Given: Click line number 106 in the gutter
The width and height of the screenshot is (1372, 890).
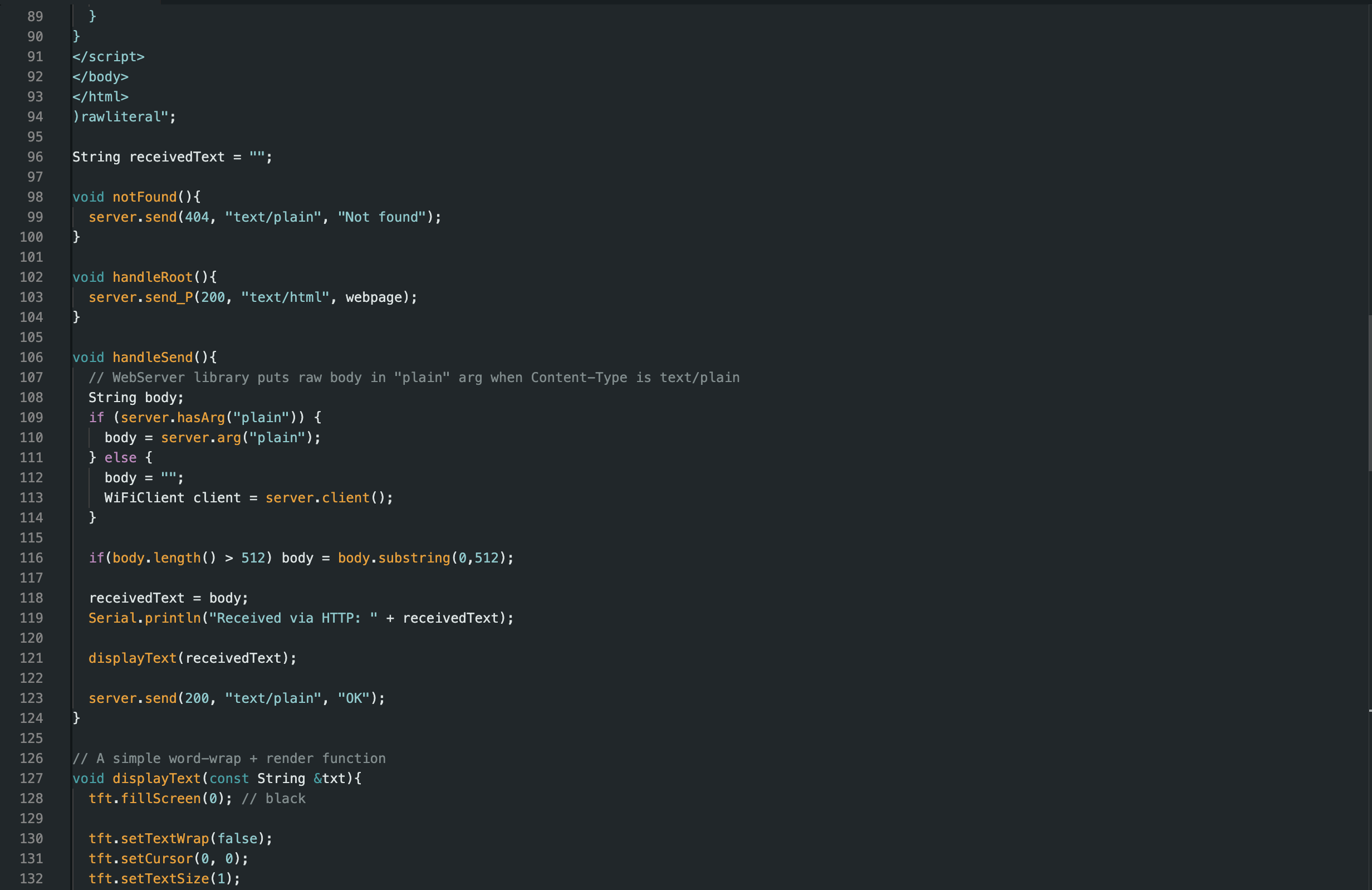Looking at the screenshot, I should pyautogui.click(x=31, y=358).
